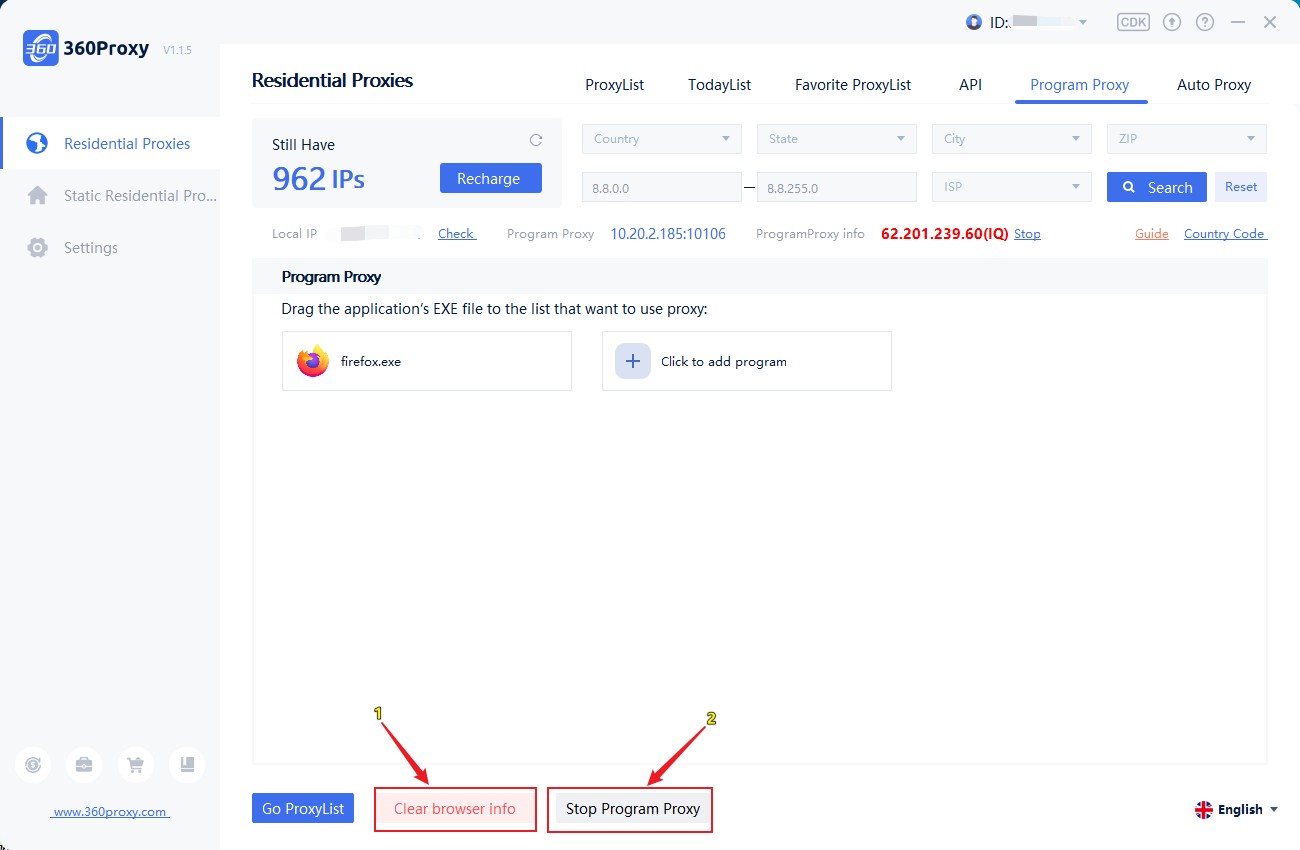Click the plus icon to add program

[633, 361]
